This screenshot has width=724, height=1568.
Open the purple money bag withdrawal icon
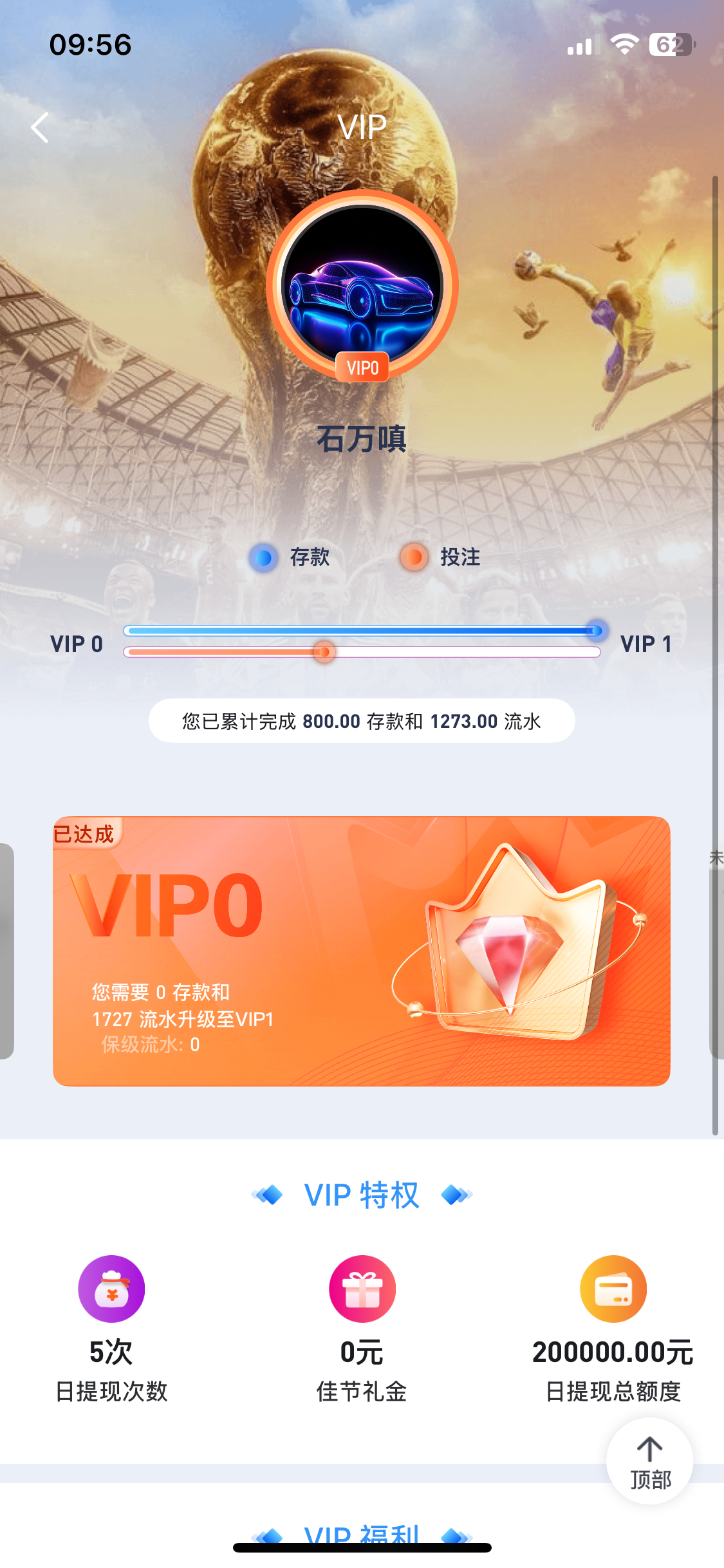111,1289
